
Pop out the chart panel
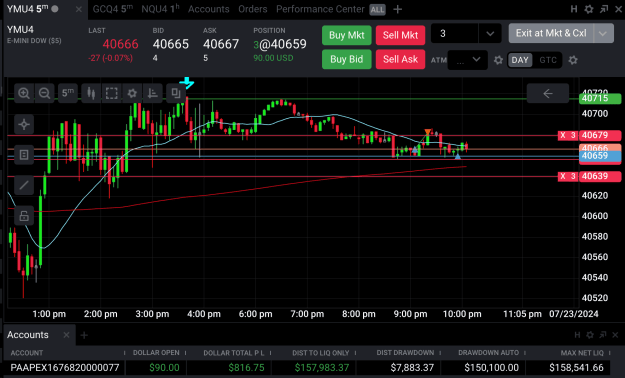604,9
